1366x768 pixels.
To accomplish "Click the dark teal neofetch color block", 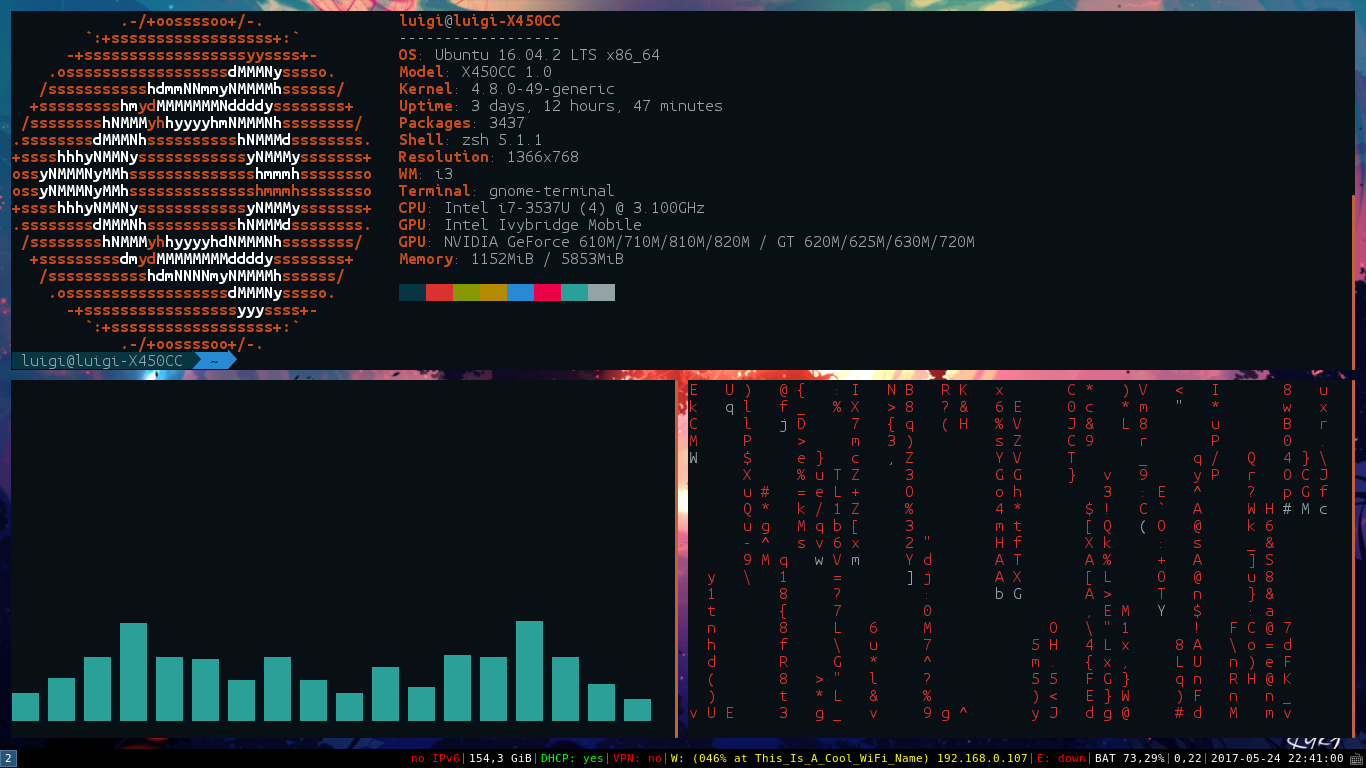I will [x=412, y=292].
